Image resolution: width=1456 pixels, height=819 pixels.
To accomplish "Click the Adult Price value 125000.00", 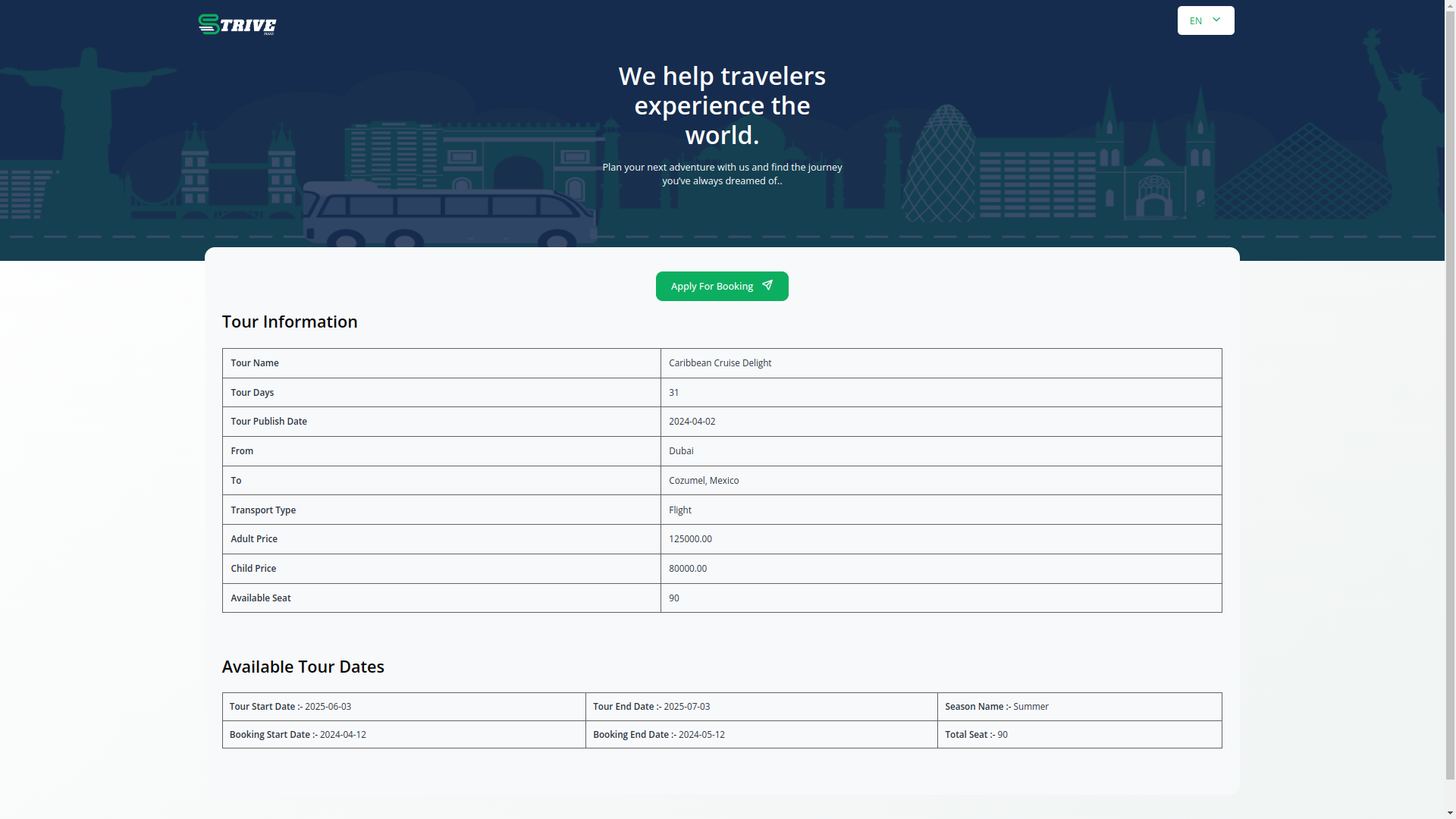I will coord(690,539).
